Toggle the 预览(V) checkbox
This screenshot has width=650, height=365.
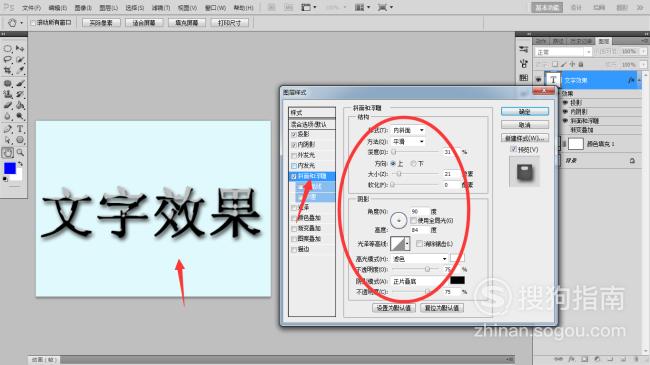pyautogui.click(x=513, y=149)
